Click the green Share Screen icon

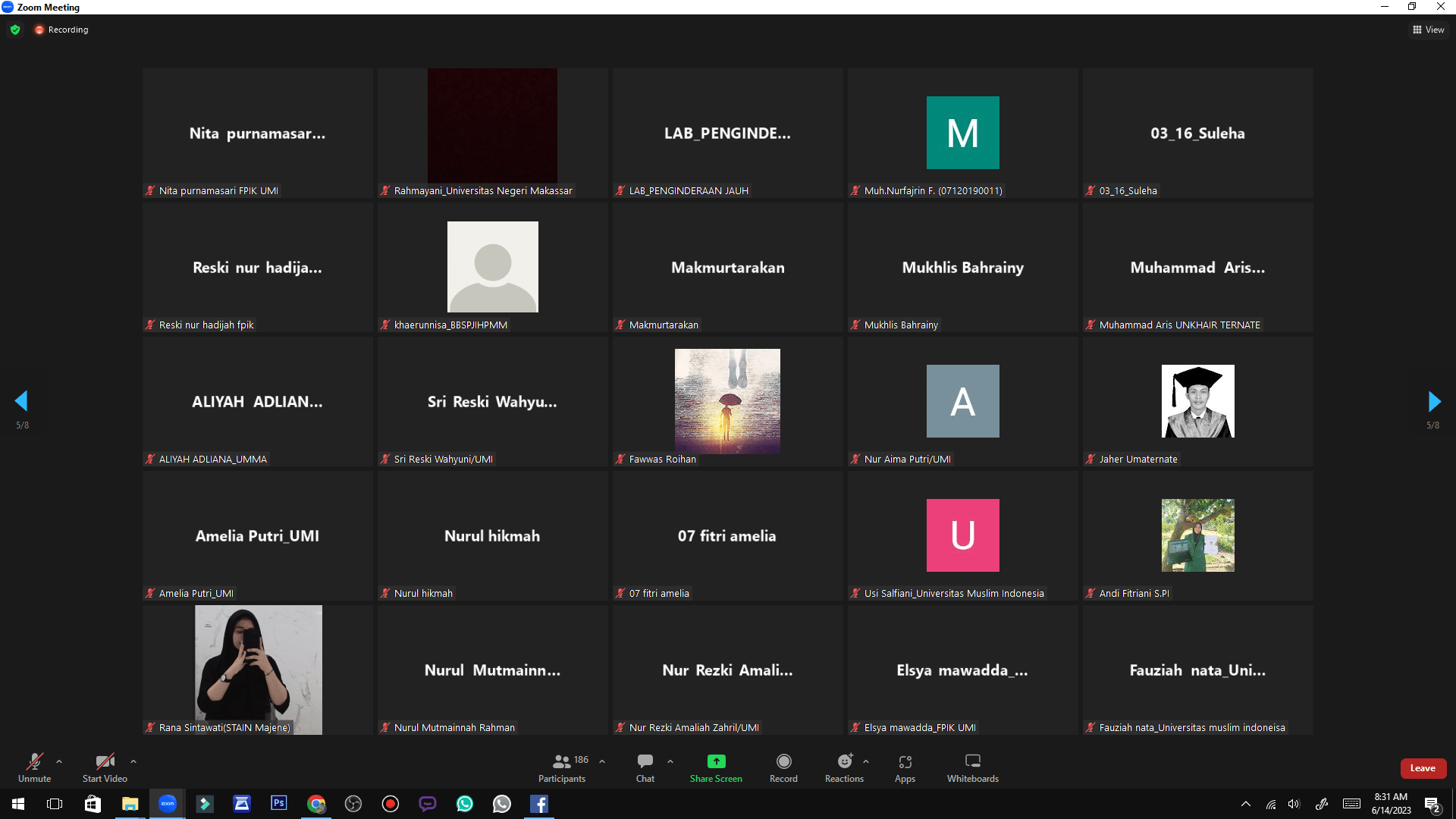(x=716, y=761)
